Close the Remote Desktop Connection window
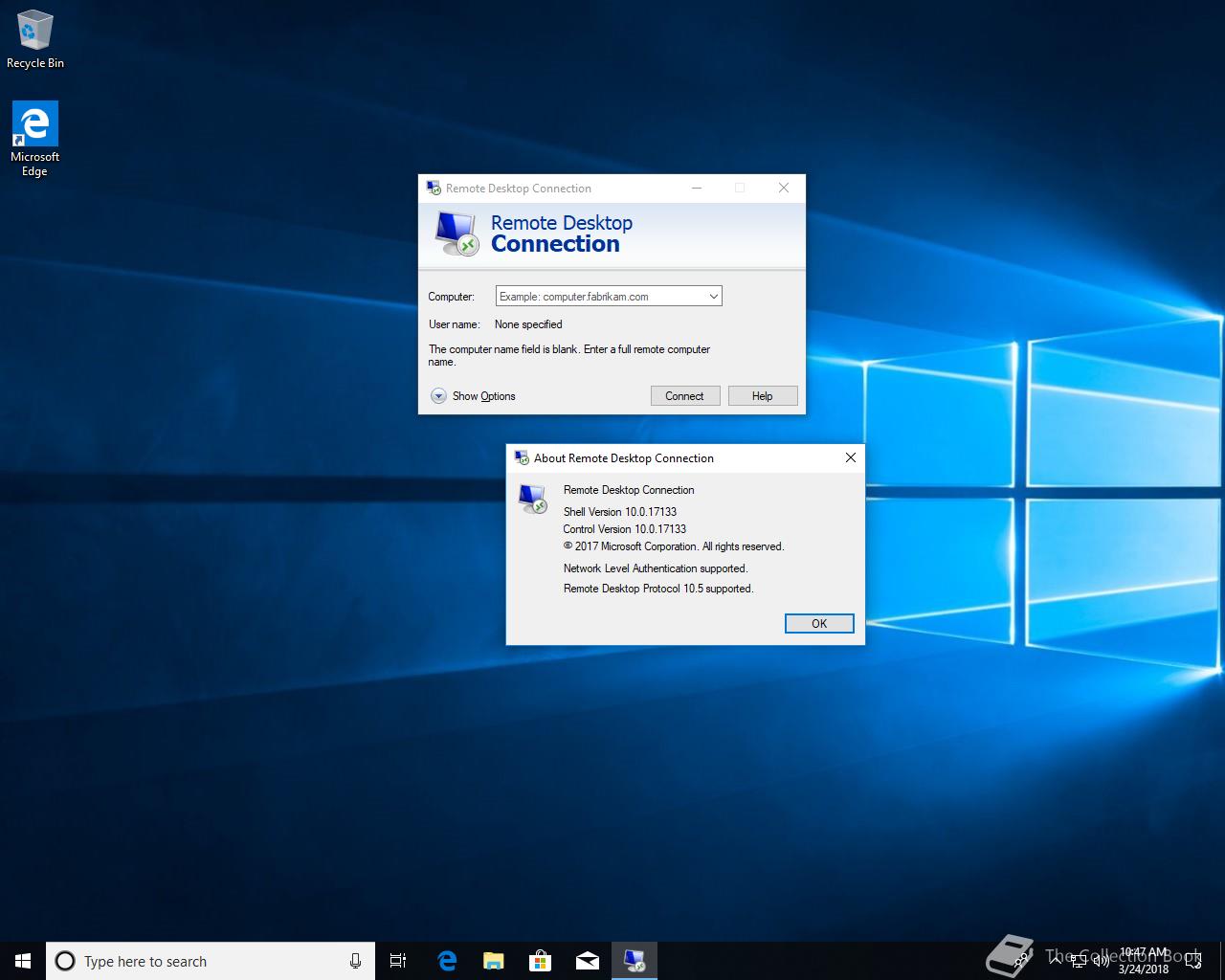The image size is (1225, 980). (x=784, y=188)
